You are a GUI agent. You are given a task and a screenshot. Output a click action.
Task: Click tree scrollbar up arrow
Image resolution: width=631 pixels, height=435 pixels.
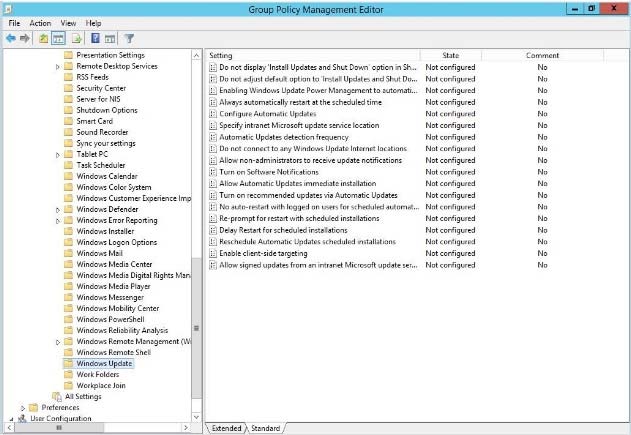point(196,55)
